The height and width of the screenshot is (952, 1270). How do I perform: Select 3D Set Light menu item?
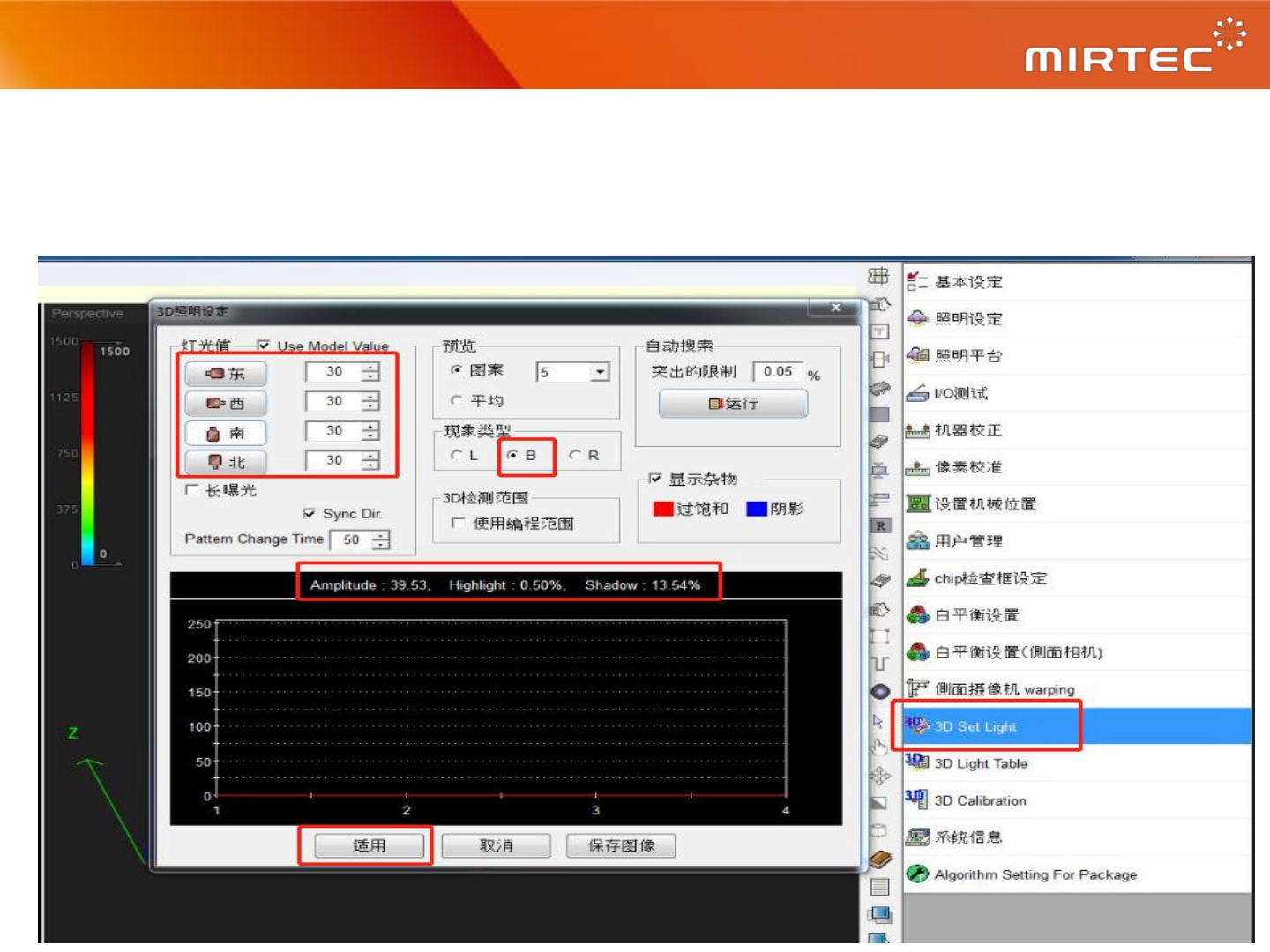point(975,726)
